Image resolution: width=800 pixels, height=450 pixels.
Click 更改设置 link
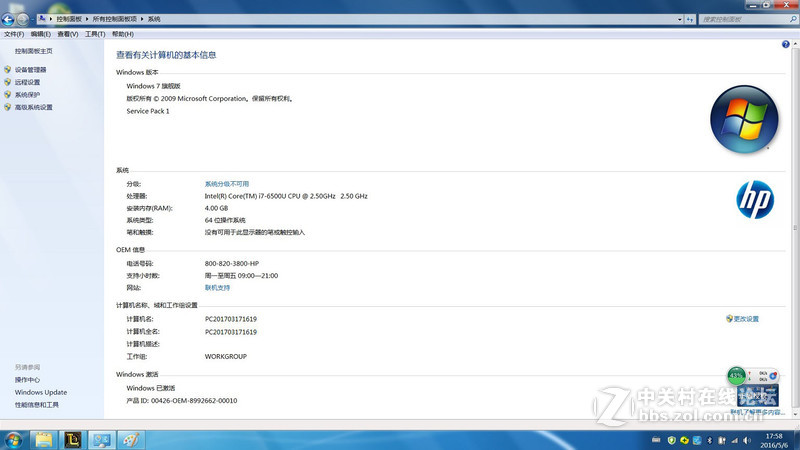(746, 319)
